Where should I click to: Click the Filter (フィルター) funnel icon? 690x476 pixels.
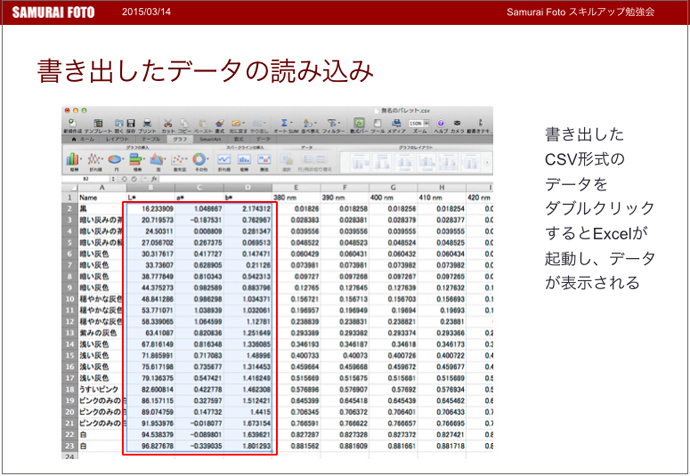pyautogui.click(x=331, y=123)
